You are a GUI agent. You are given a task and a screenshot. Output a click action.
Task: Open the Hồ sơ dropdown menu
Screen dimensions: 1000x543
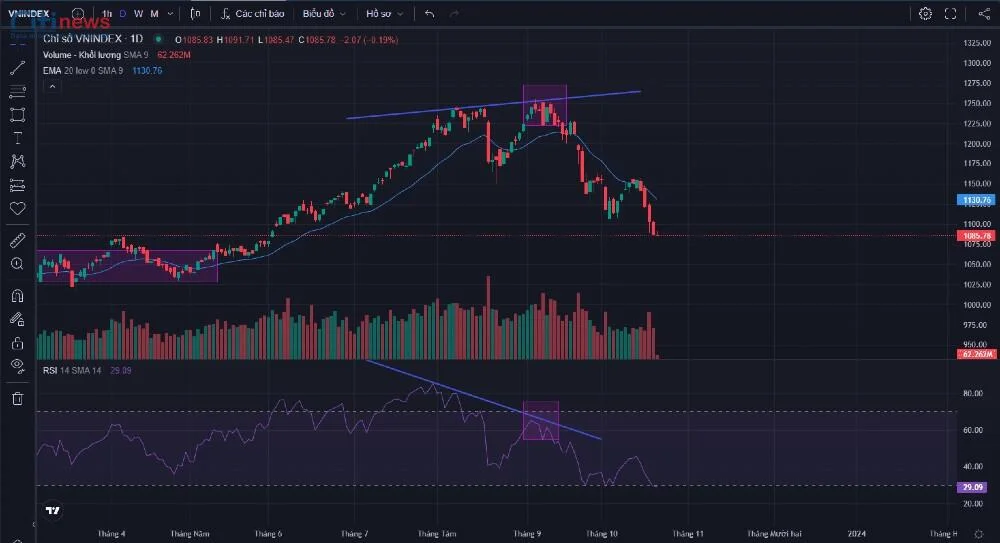pos(384,13)
